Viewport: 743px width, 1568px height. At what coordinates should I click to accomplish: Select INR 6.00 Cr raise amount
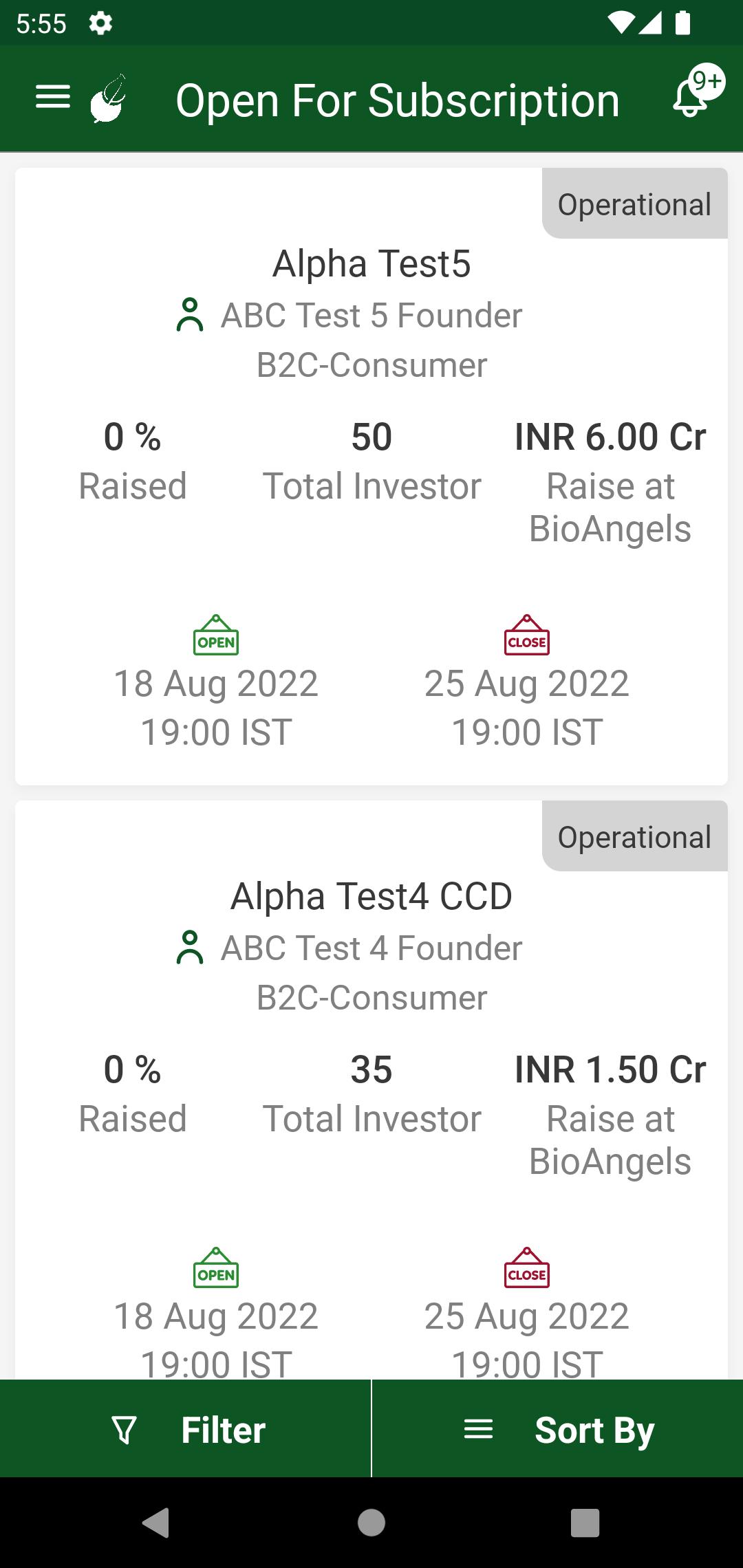[610, 437]
